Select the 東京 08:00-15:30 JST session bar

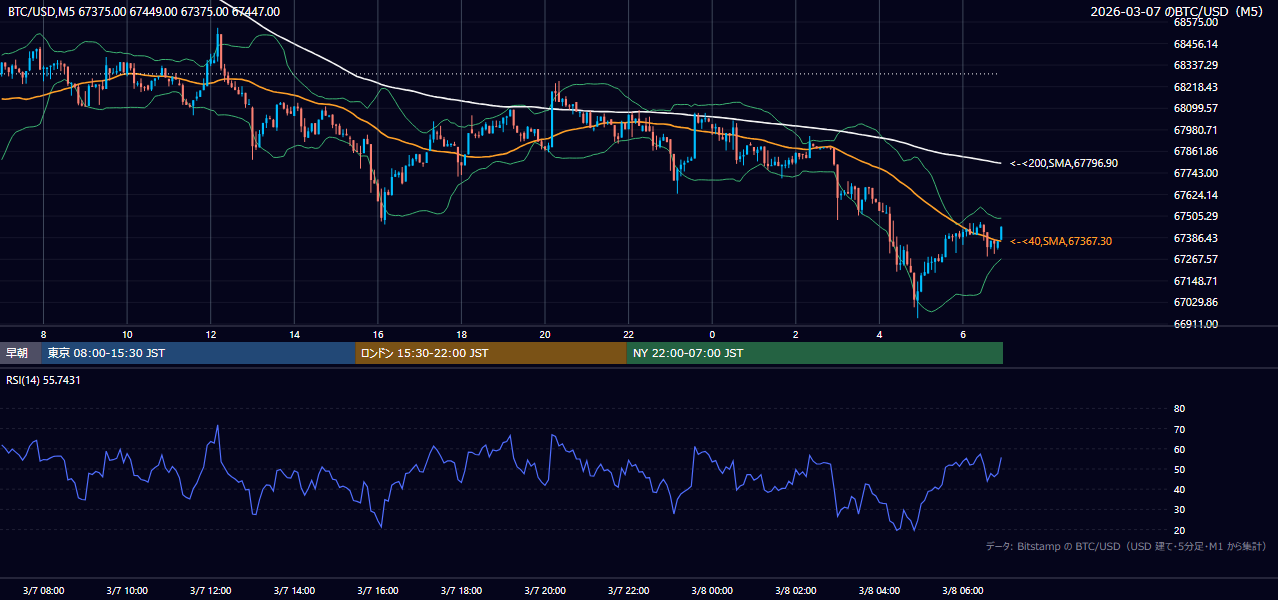(x=199, y=353)
